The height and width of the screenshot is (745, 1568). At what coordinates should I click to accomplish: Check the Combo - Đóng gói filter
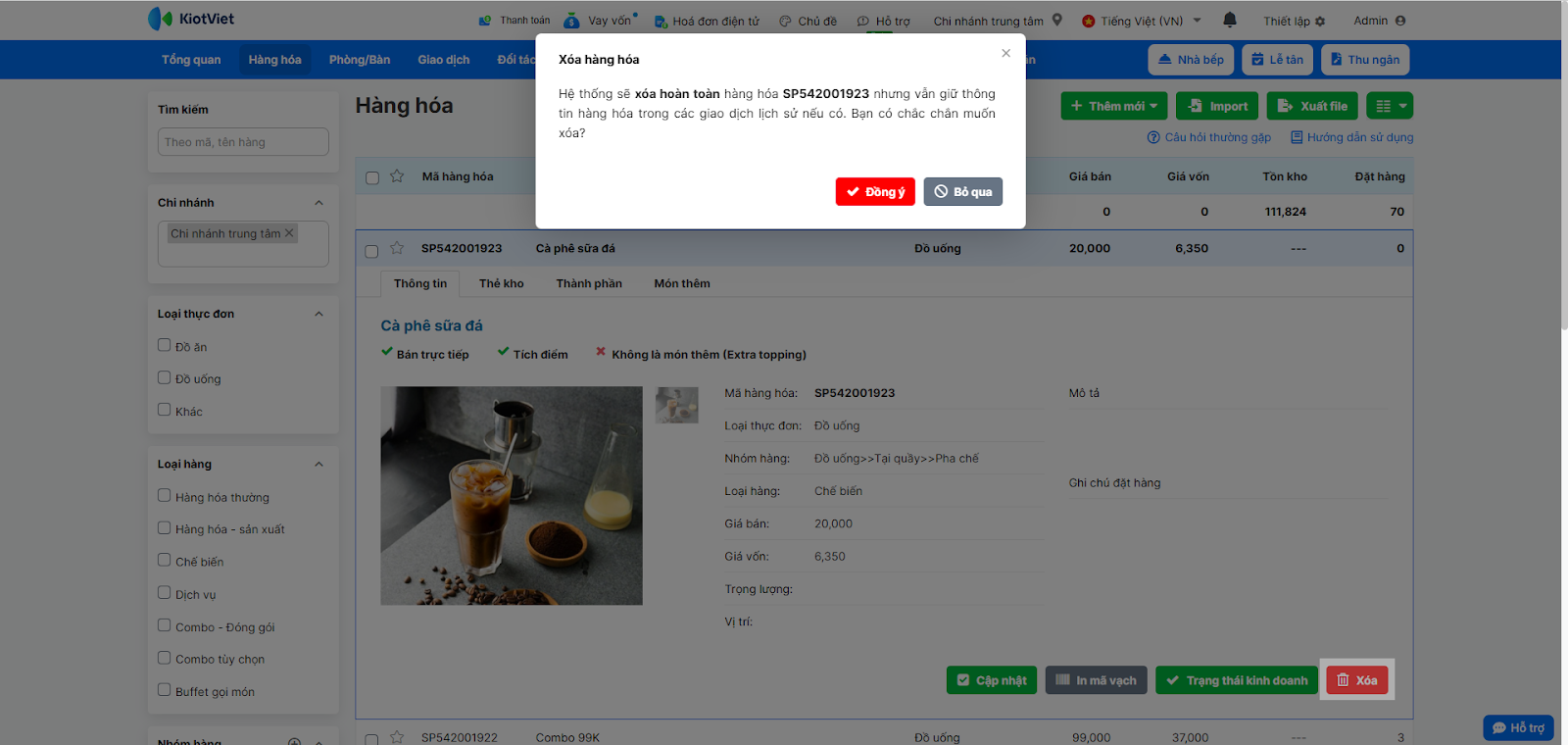[165, 625]
